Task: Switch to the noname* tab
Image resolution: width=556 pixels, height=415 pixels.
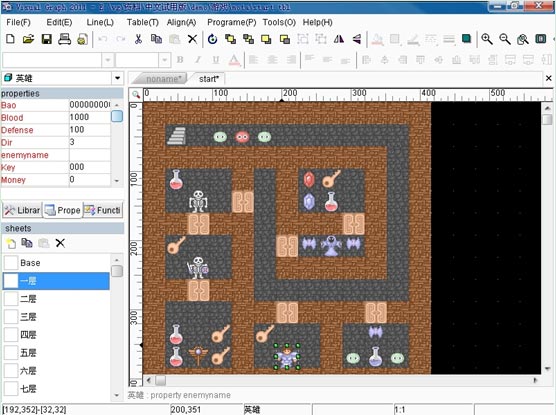Action: 163,79
